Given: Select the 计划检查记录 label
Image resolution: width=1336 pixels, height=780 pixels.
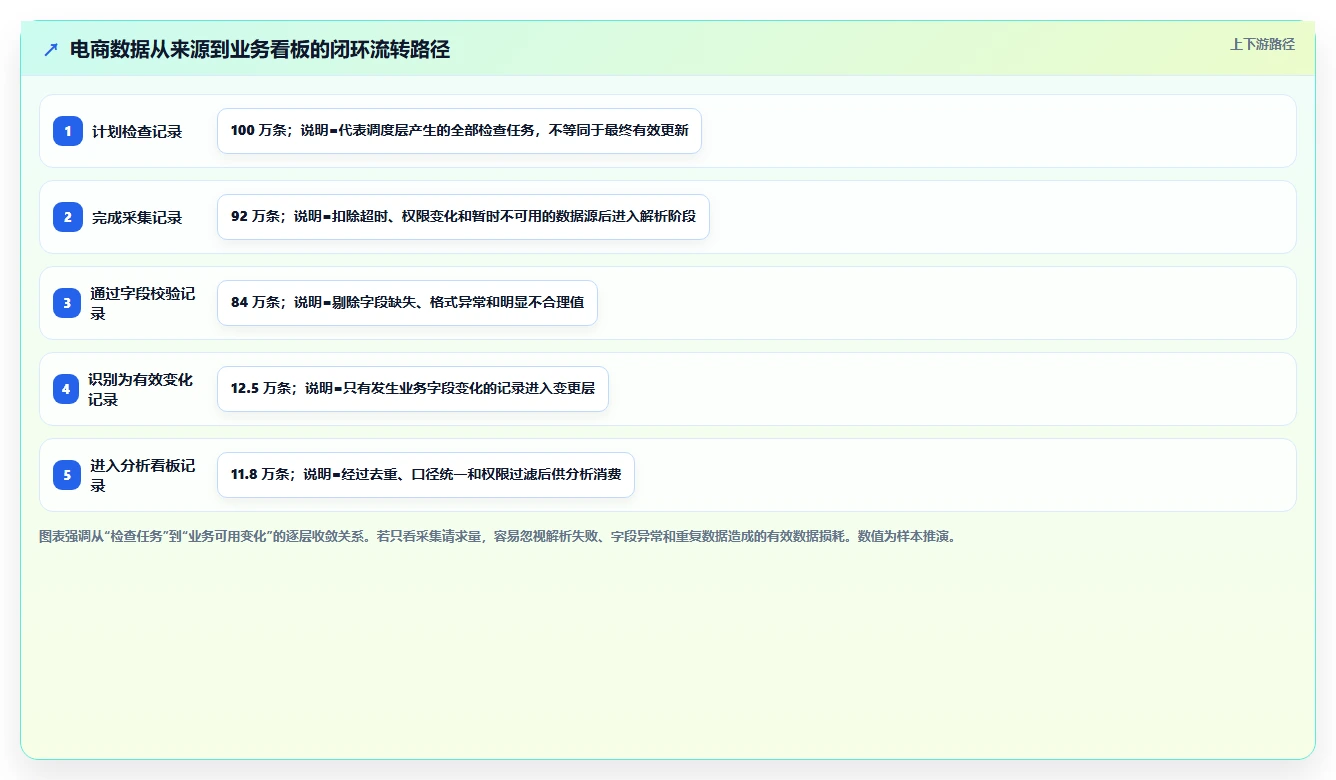Looking at the screenshot, I should coord(137,131).
